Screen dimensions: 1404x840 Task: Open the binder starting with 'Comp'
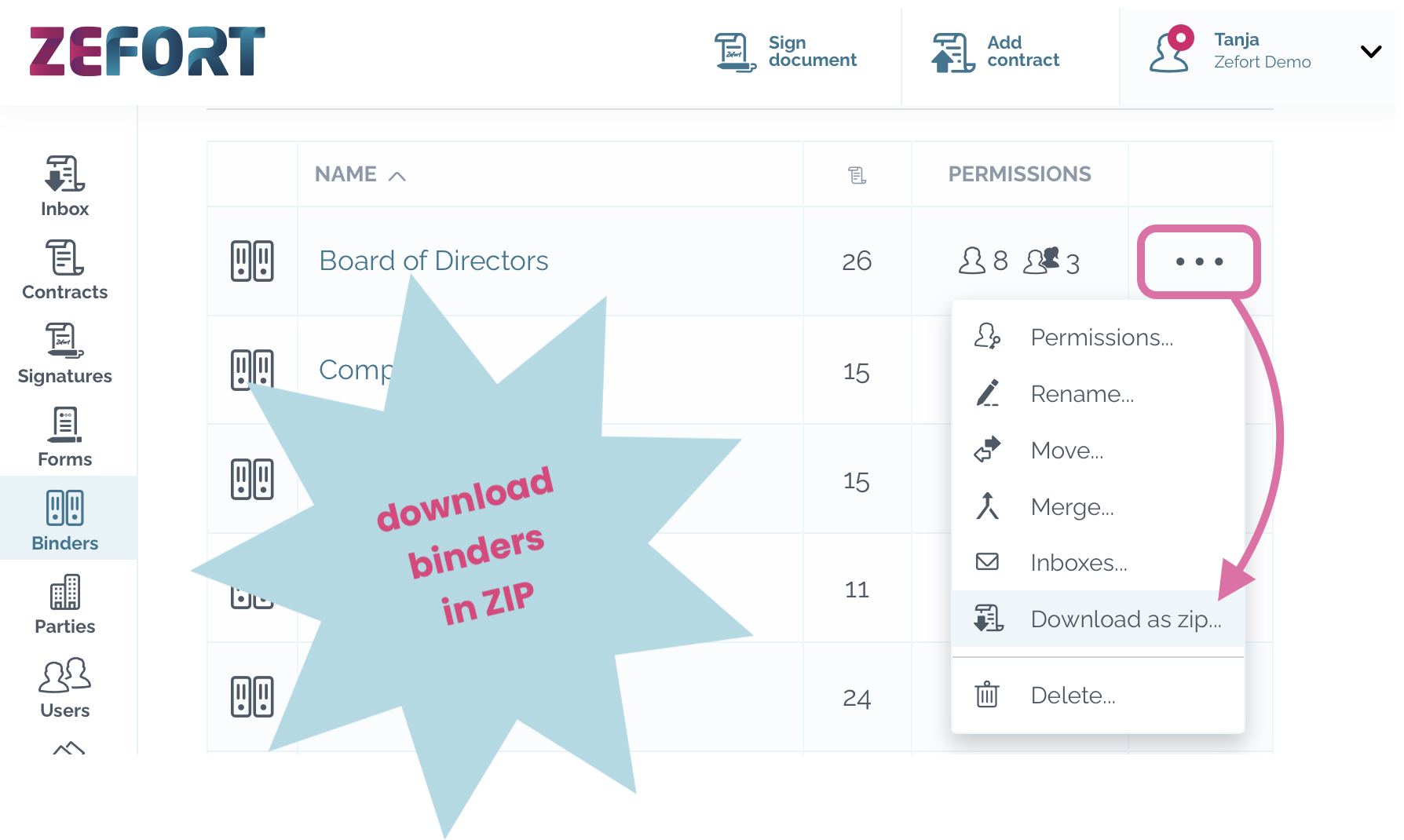point(356,370)
